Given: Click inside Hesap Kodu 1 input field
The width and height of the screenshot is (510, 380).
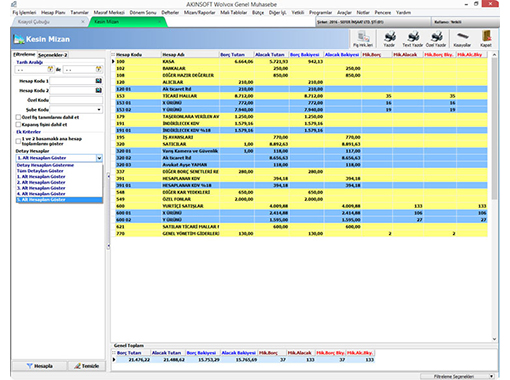Looking at the screenshot, I should 73,81.
